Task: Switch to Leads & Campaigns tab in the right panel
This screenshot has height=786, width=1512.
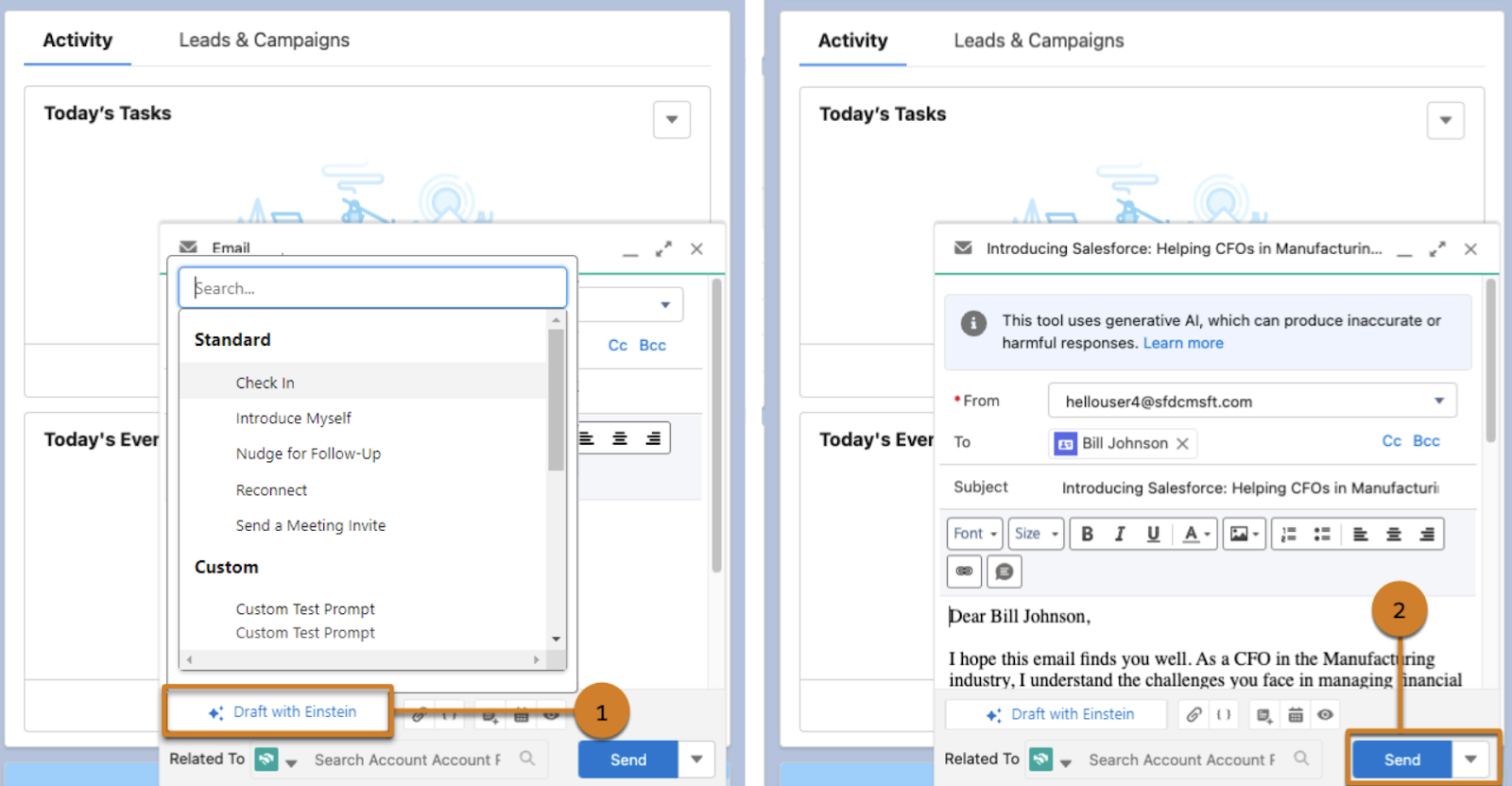Action: [1039, 41]
